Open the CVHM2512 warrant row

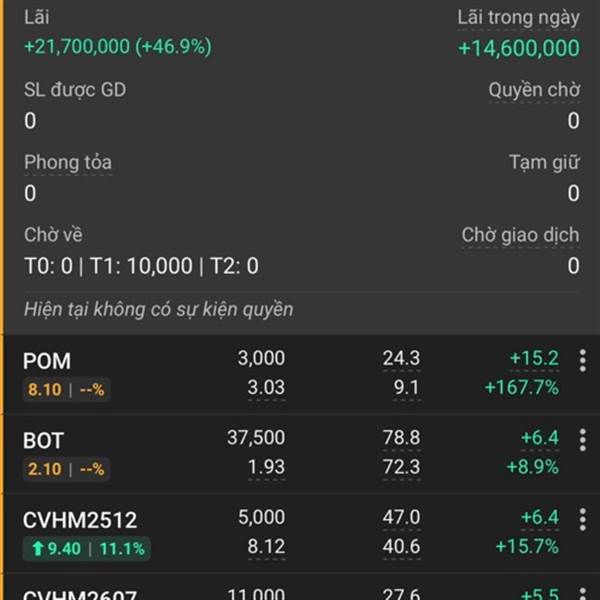80,520
